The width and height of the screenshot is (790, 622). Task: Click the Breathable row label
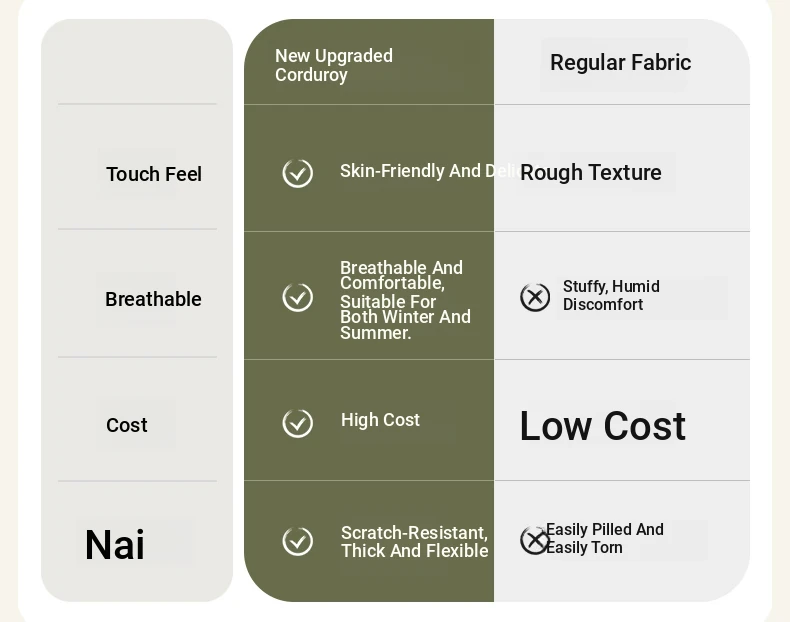click(153, 299)
